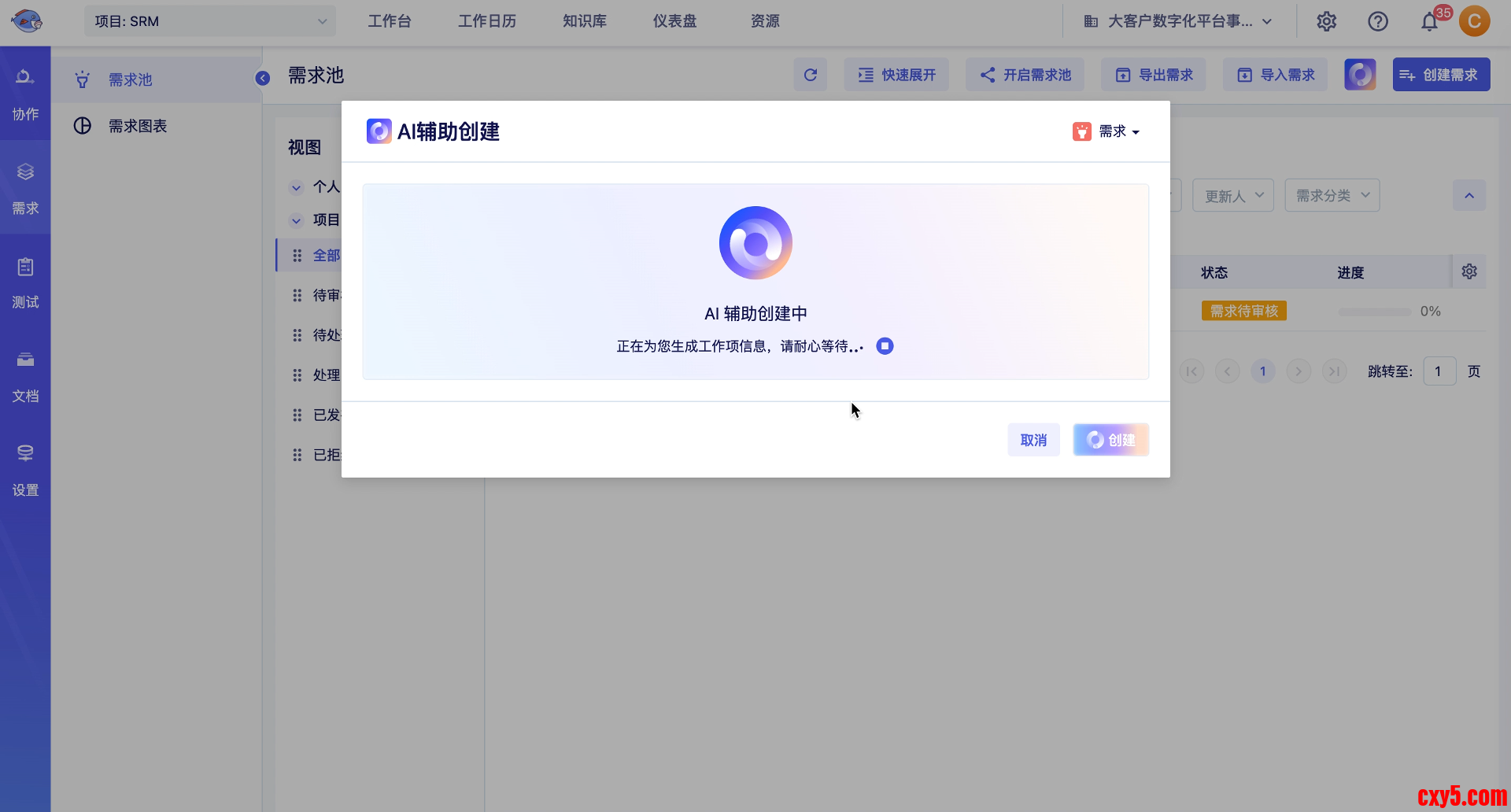The image size is (1511, 812).
Task: Collapse the side panel with arrow button
Action: (263, 78)
